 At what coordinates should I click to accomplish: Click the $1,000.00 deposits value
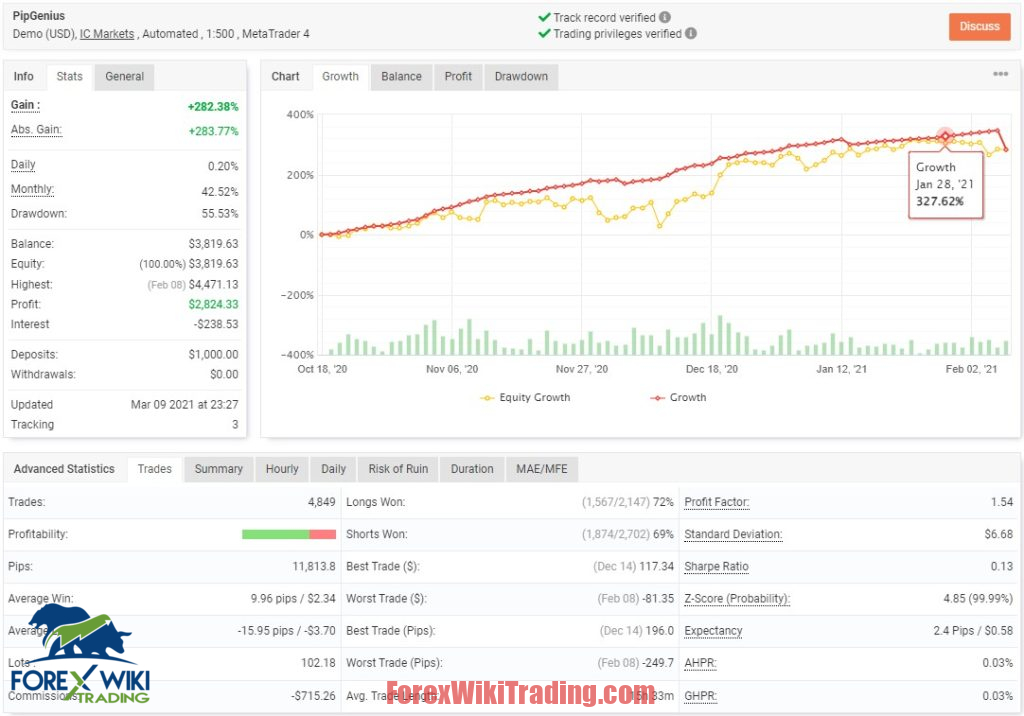pos(214,355)
